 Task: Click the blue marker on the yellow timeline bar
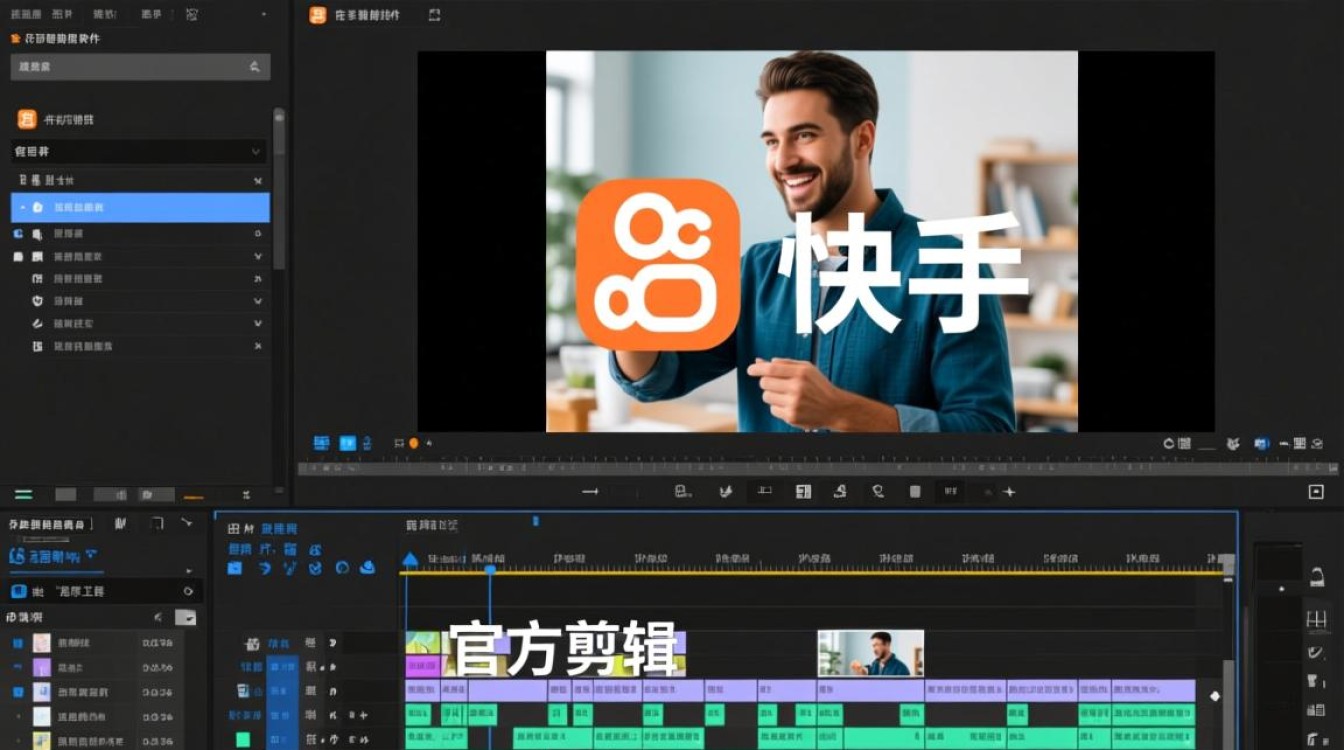(490, 570)
